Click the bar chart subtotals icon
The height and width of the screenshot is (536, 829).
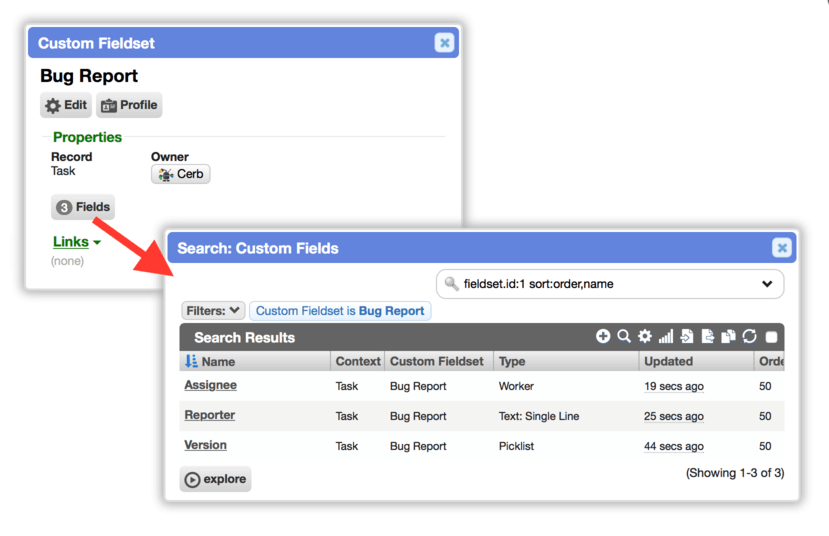(x=666, y=336)
